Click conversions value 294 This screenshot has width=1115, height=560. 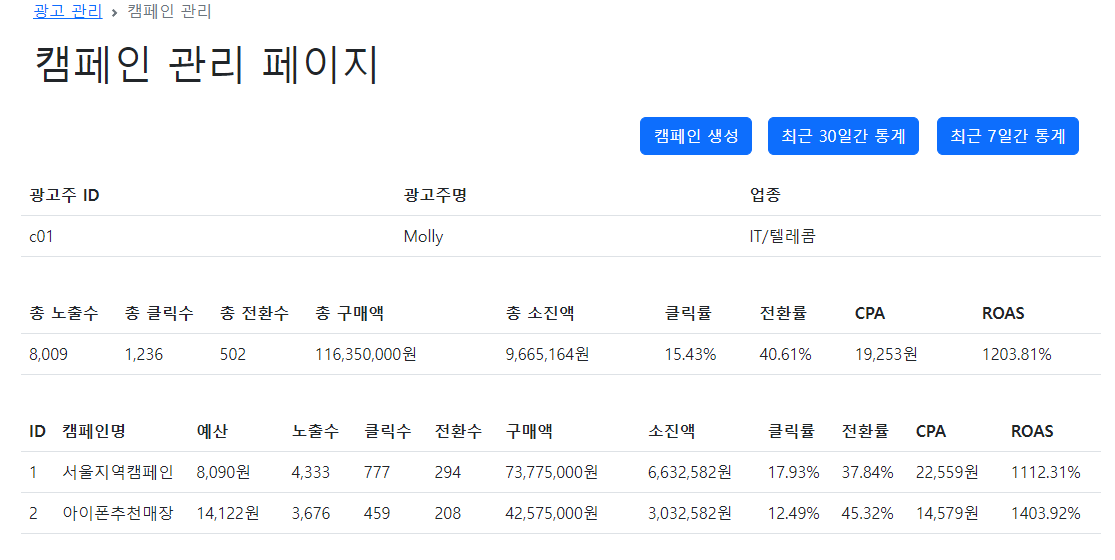click(448, 473)
